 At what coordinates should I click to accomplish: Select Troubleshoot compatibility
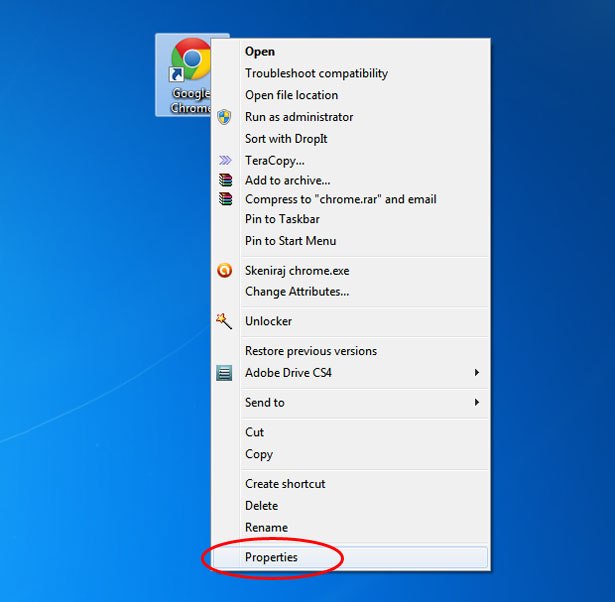(x=316, y=73)
